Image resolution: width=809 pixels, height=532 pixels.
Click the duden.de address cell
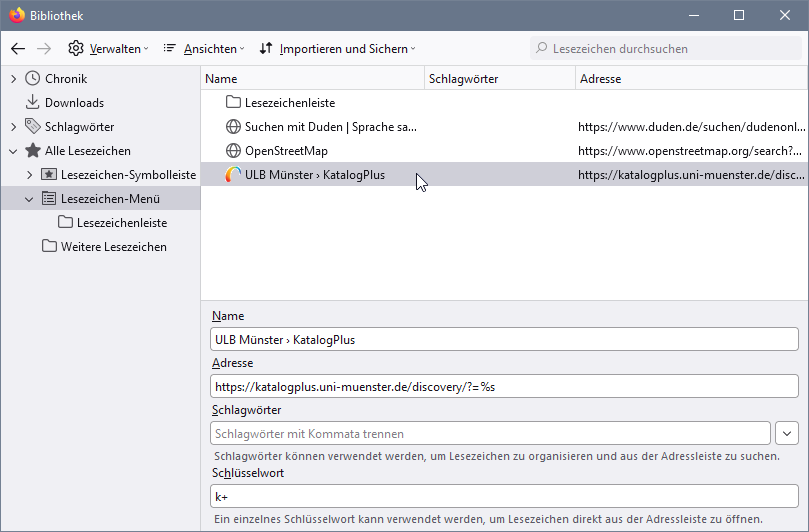coord(691,127)
